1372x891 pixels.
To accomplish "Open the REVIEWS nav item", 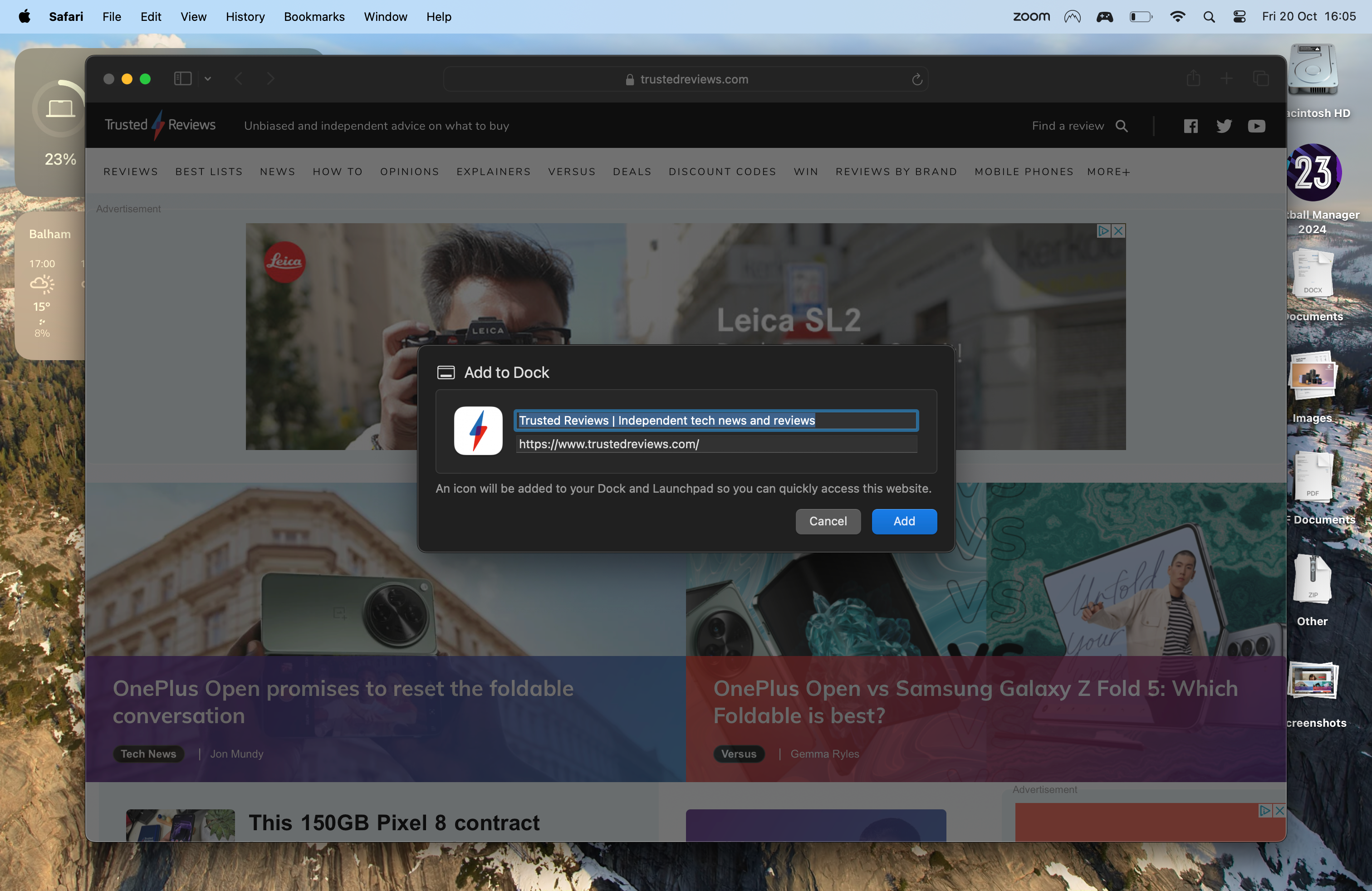I will [x=131, y=172].
